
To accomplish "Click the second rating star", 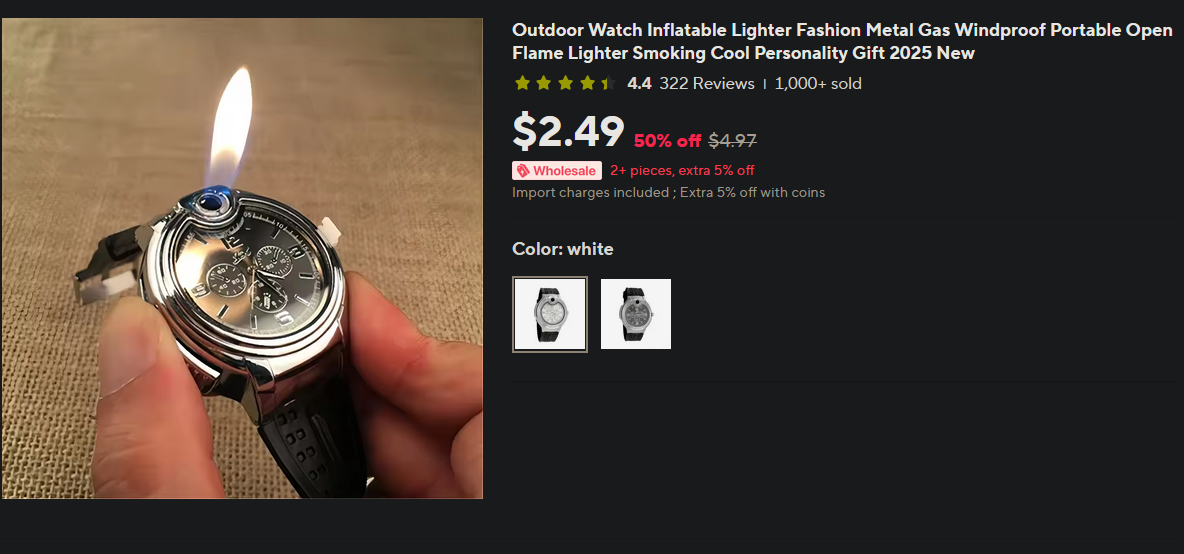I will pyautogui.click(x=544, y=83).
